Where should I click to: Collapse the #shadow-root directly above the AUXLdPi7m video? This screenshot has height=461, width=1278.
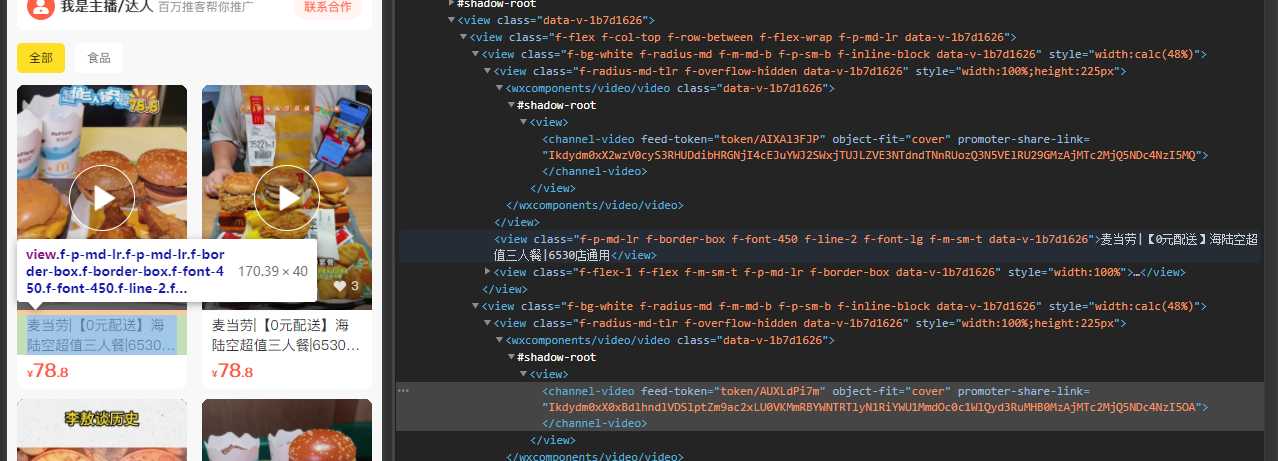[x=511, y=357]
